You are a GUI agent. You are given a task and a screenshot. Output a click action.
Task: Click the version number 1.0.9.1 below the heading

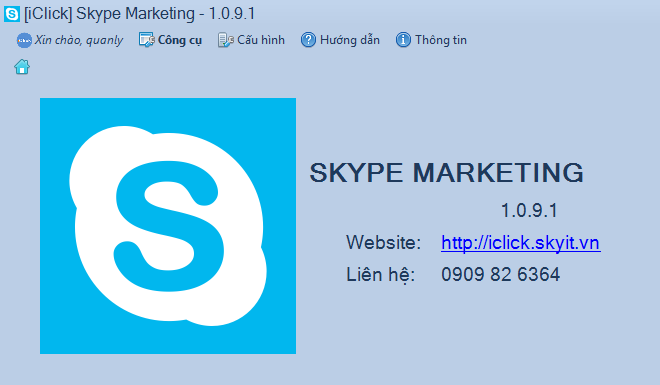click(x=529, y=210)
